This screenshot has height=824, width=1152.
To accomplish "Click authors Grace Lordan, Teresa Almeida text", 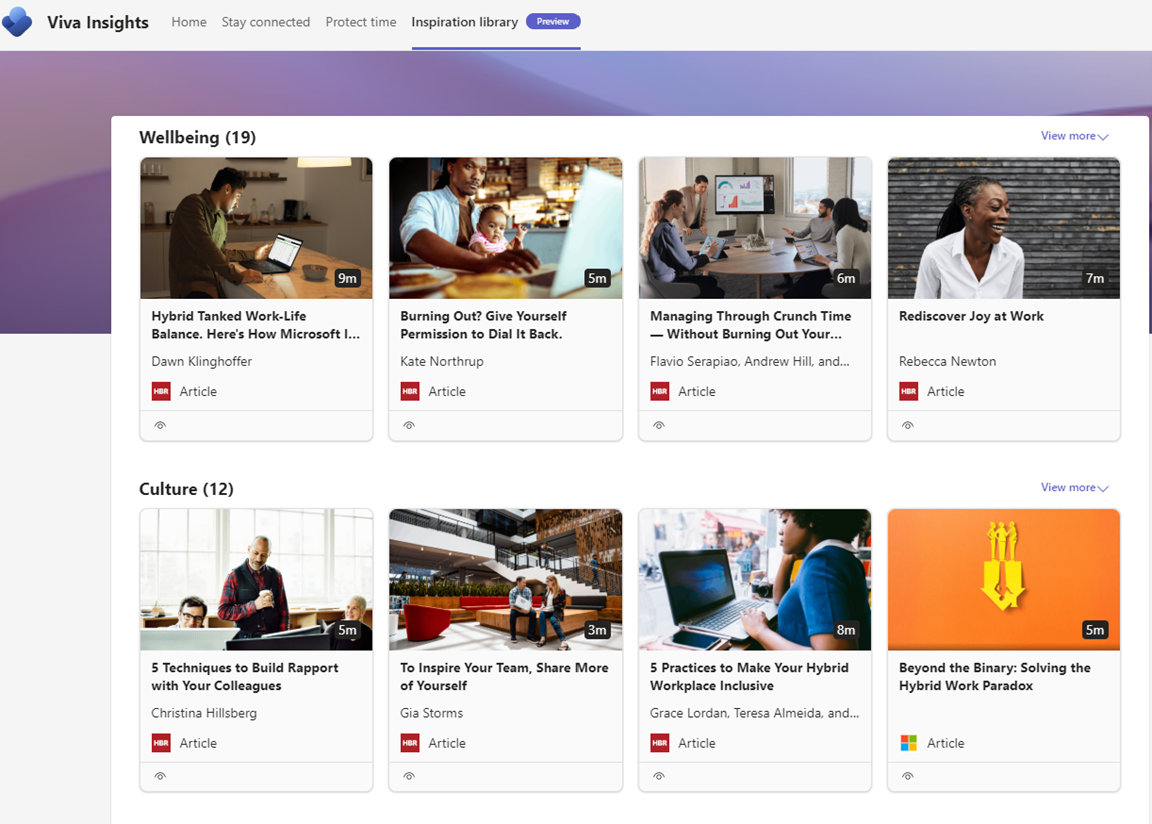I will [755, 713].
